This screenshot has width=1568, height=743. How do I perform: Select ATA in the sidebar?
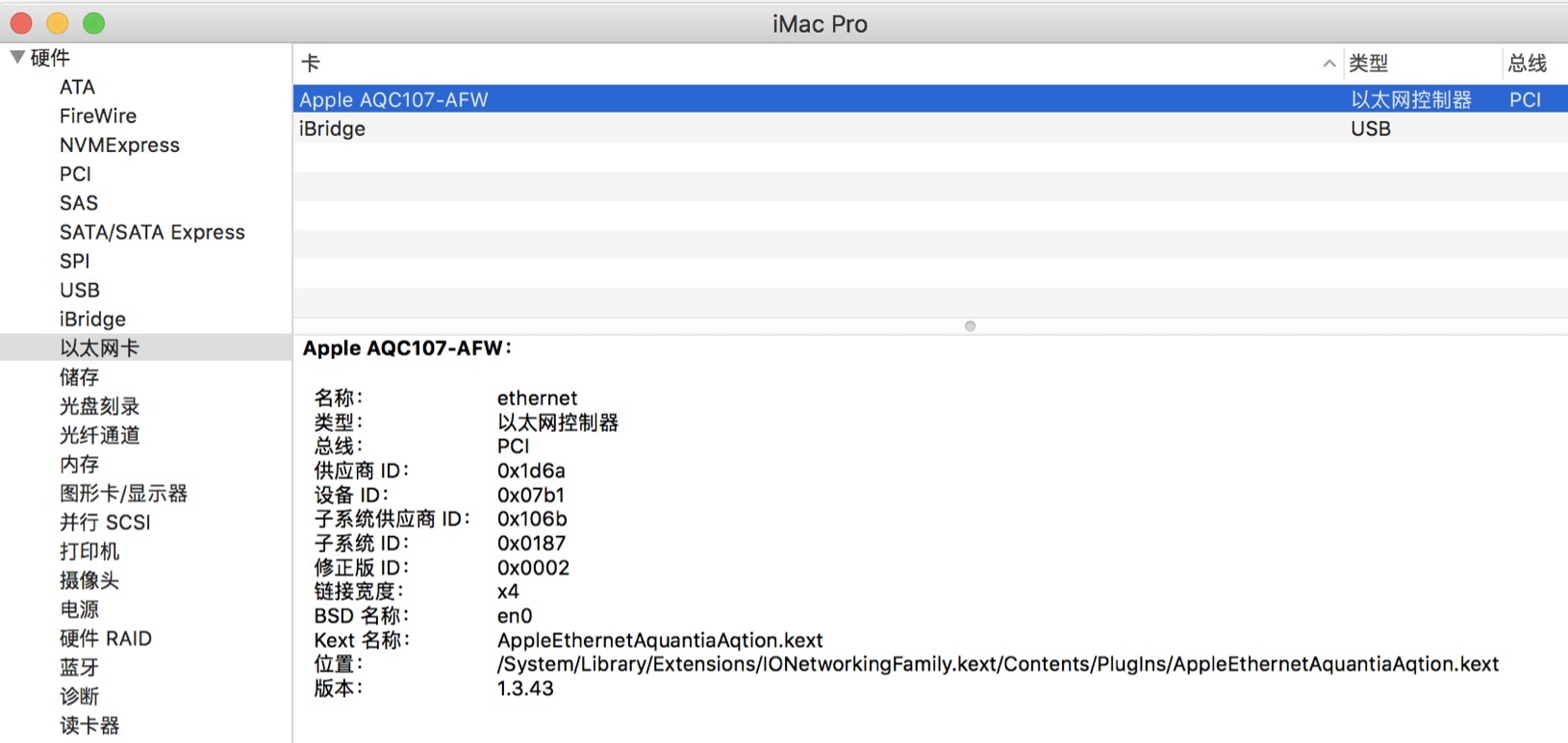pyautogui.click(x=77, y=88)
